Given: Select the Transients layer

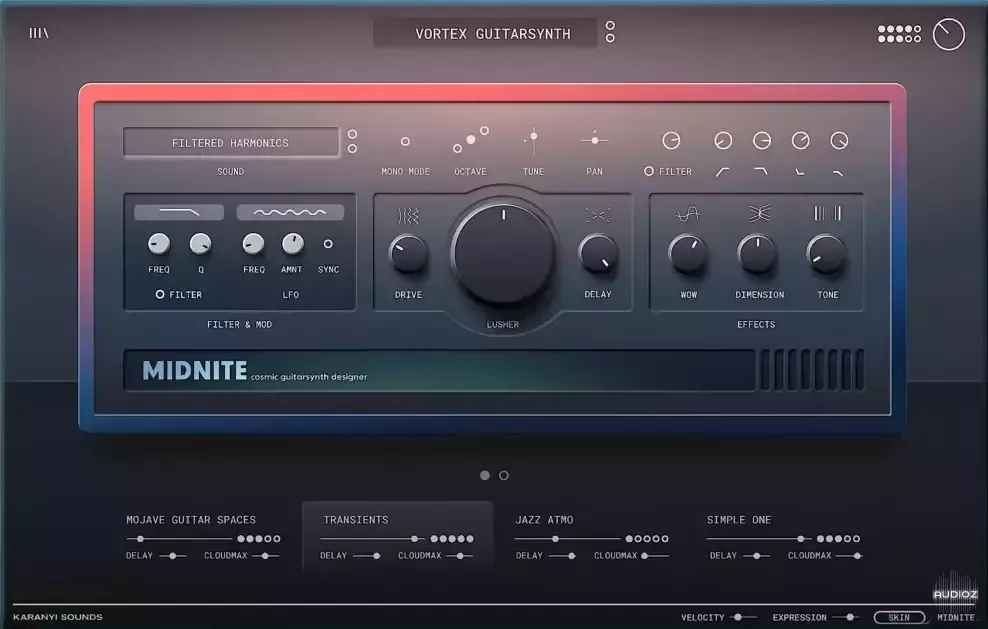Looking at the screenshot, I should (356, 520).
